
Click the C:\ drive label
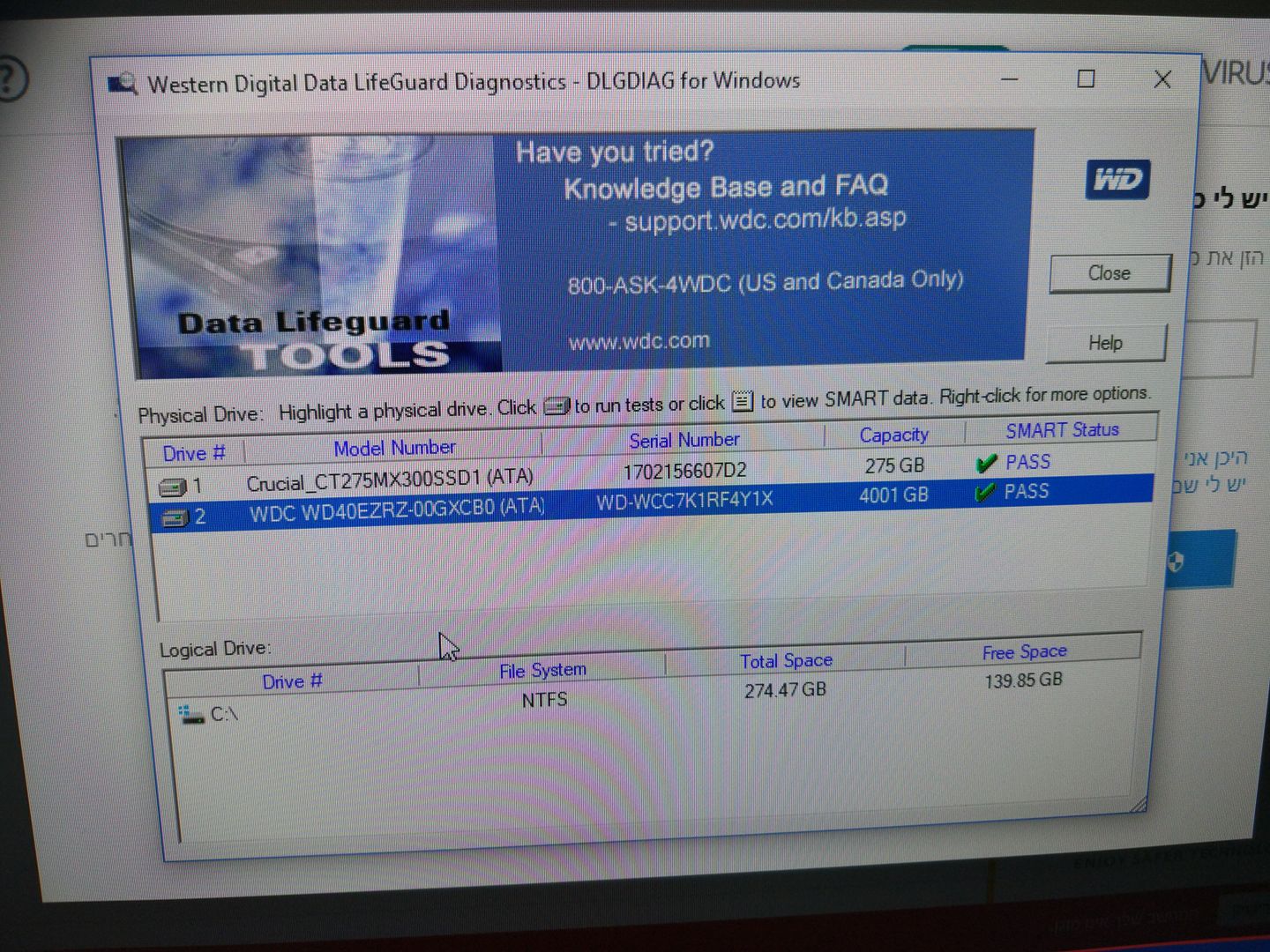(224, 713)
